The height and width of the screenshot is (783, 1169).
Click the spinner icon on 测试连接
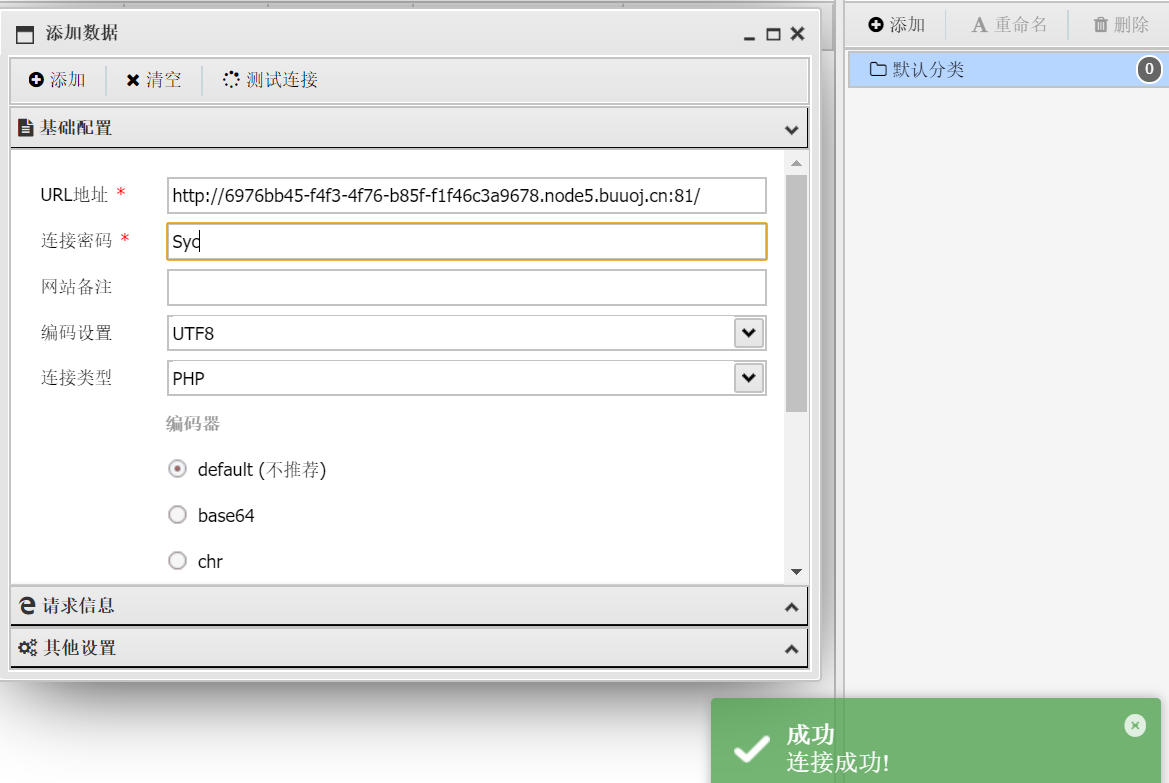[x=231, y=79]
